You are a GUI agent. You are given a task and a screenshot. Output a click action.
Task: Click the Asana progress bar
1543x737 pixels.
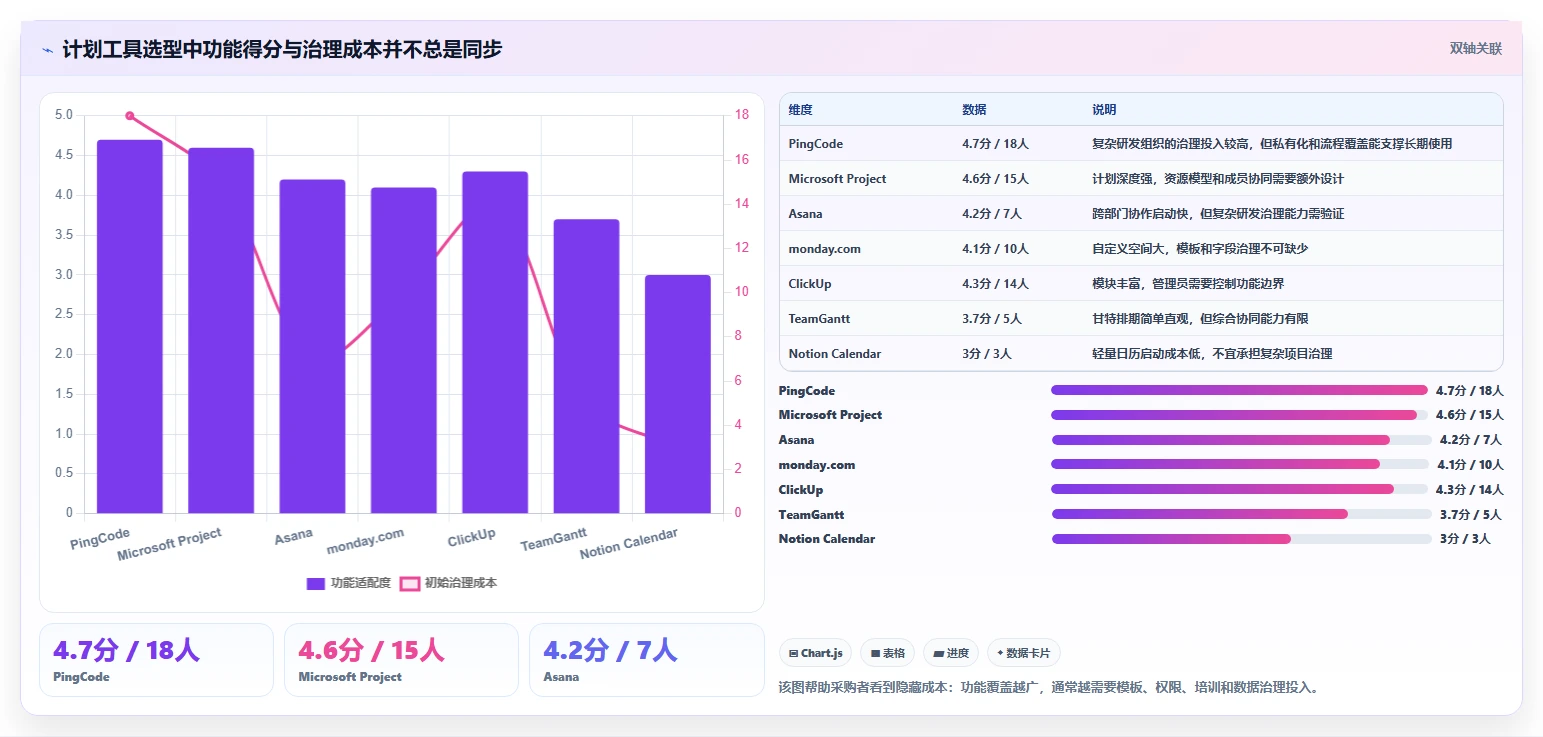click(x=1242, y=440)
